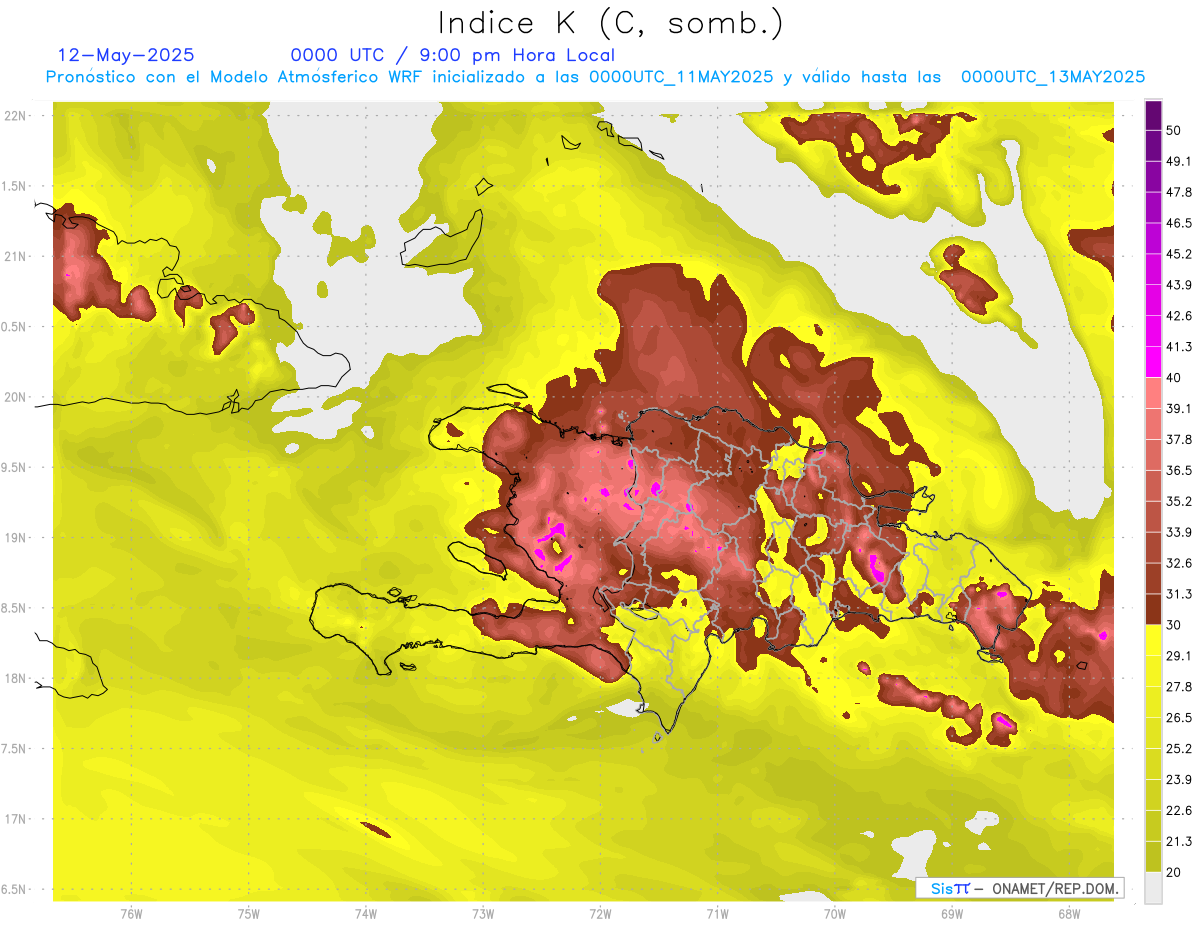Image resolution: width=1200 pixels, height=927 pixels.
Task: Click the '46.5' colour scale value
Action: click(x=1179, y=223)
